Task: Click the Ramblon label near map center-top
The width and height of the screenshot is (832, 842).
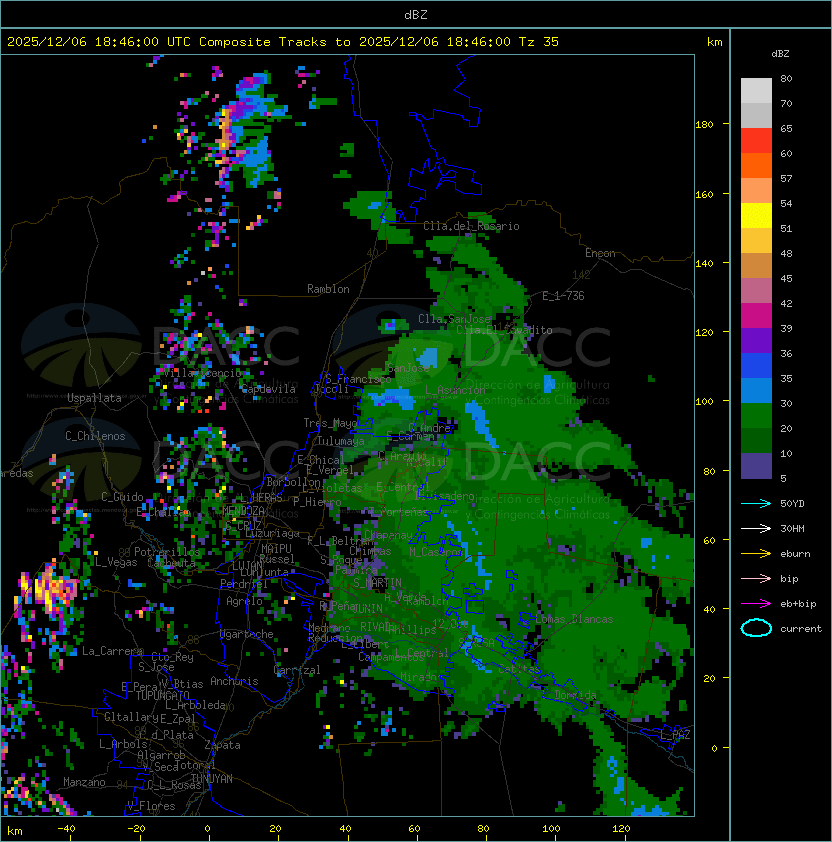Action: [x=328, y=289]
